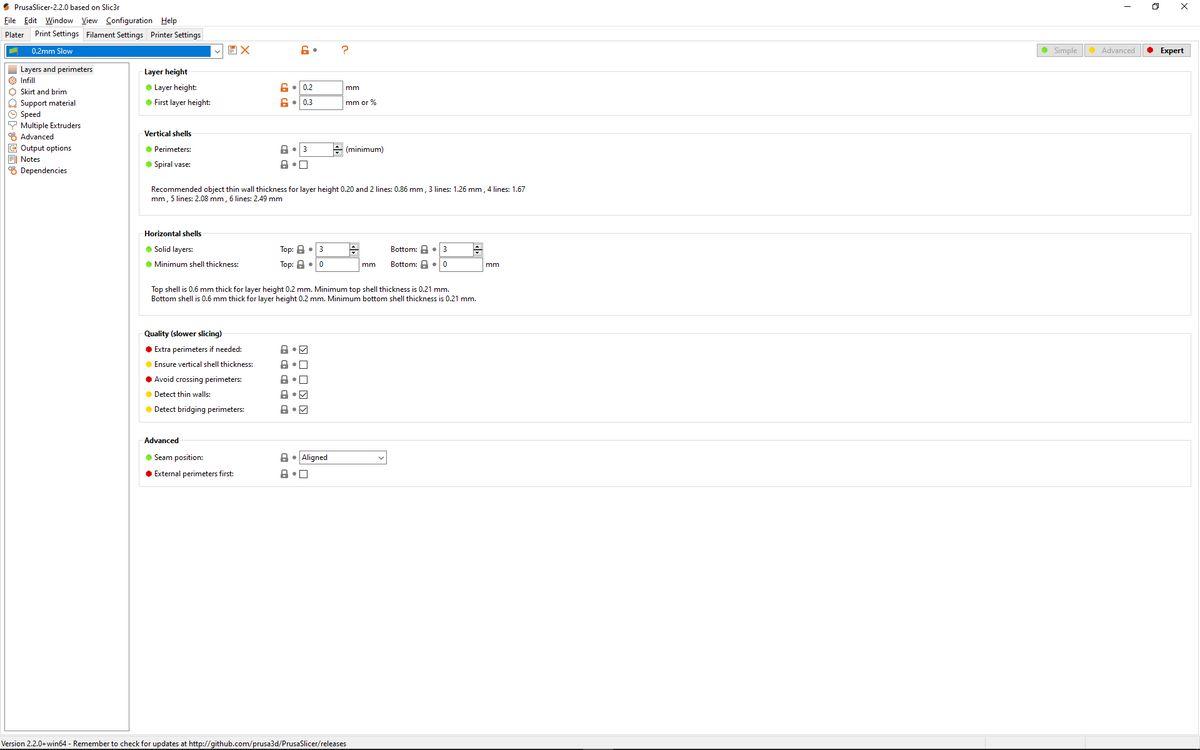Image resolution: width=1200 pixels, height=750 pixels.
Task: Click the orange unlocked icon beside First layer height
Action: tap(284, 102)
